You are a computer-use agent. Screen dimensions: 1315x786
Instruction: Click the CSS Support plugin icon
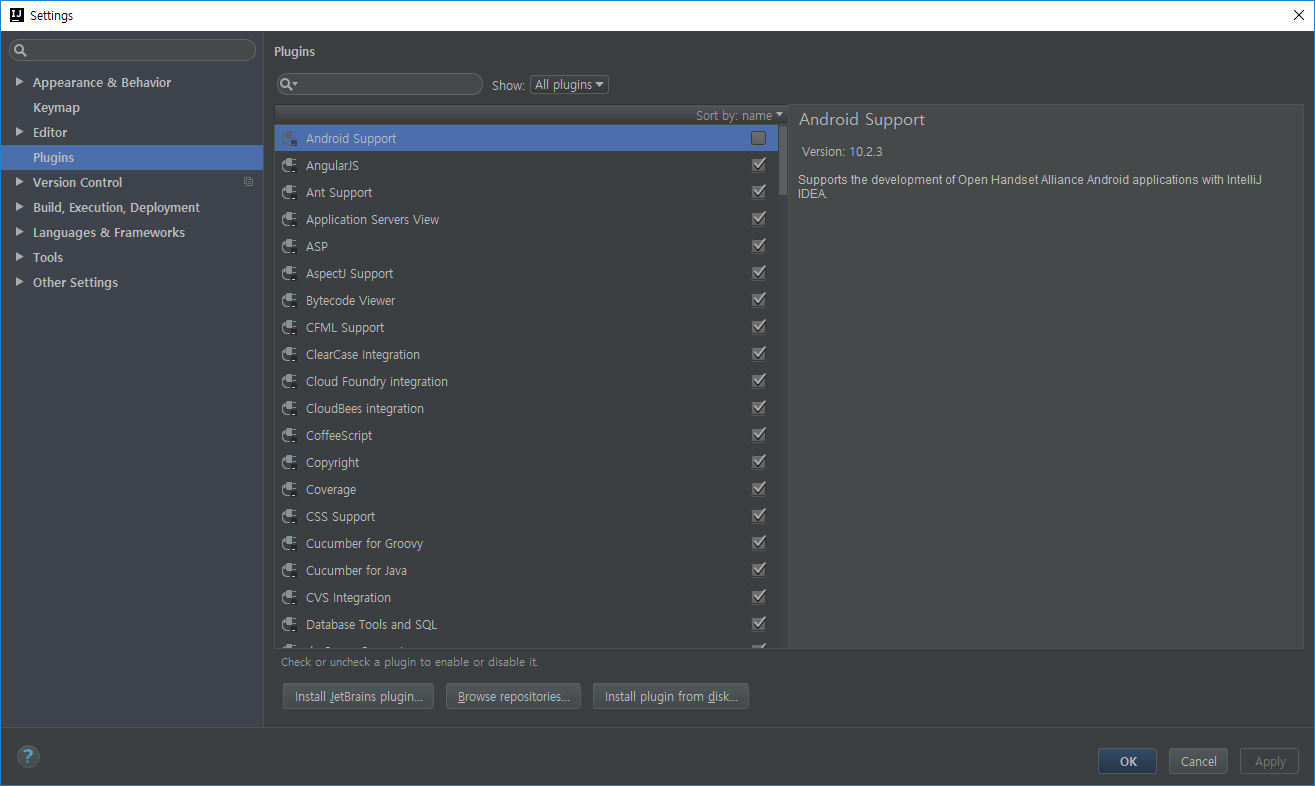tap(290, 517)
